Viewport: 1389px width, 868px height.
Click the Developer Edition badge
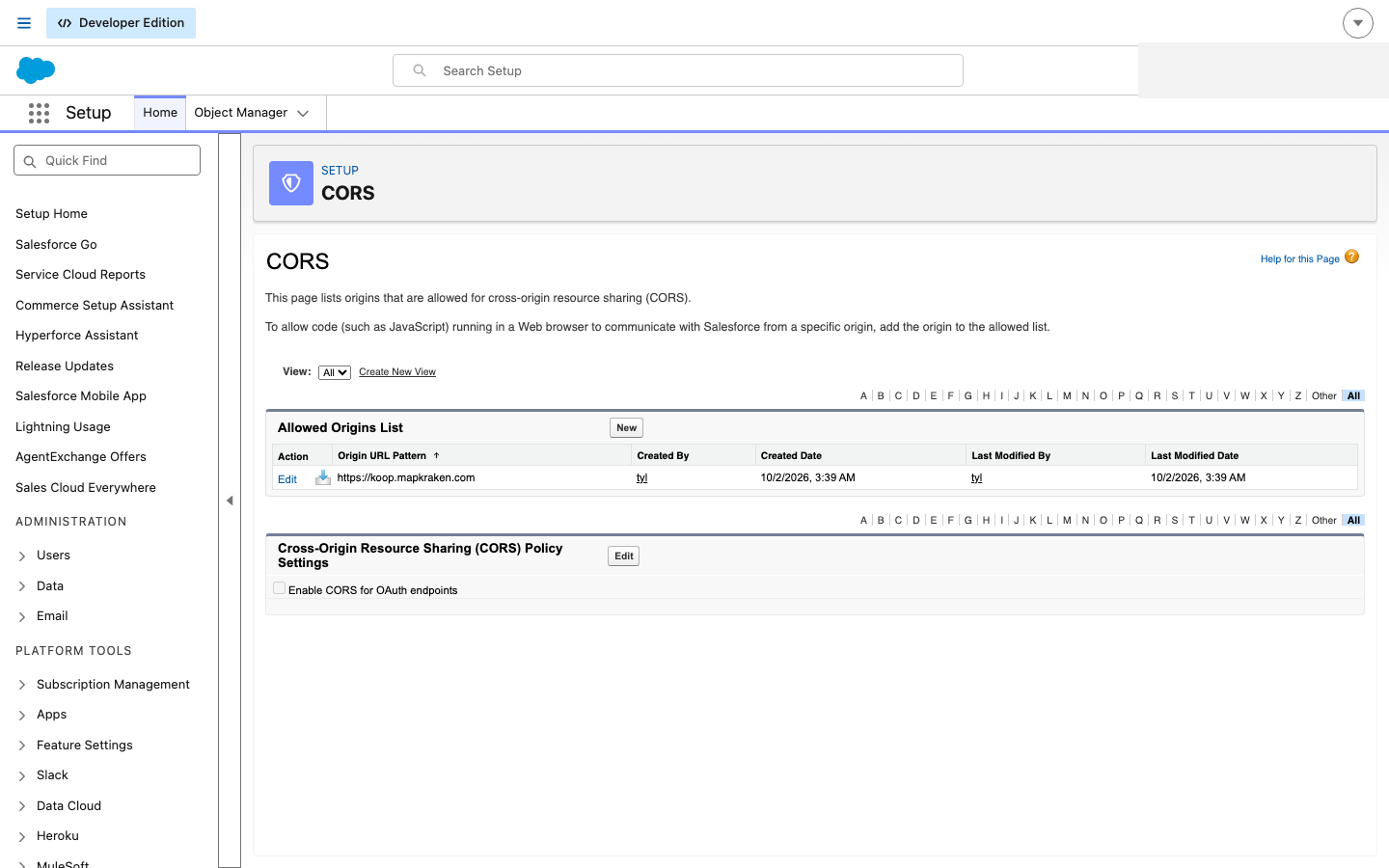(121, 23)
